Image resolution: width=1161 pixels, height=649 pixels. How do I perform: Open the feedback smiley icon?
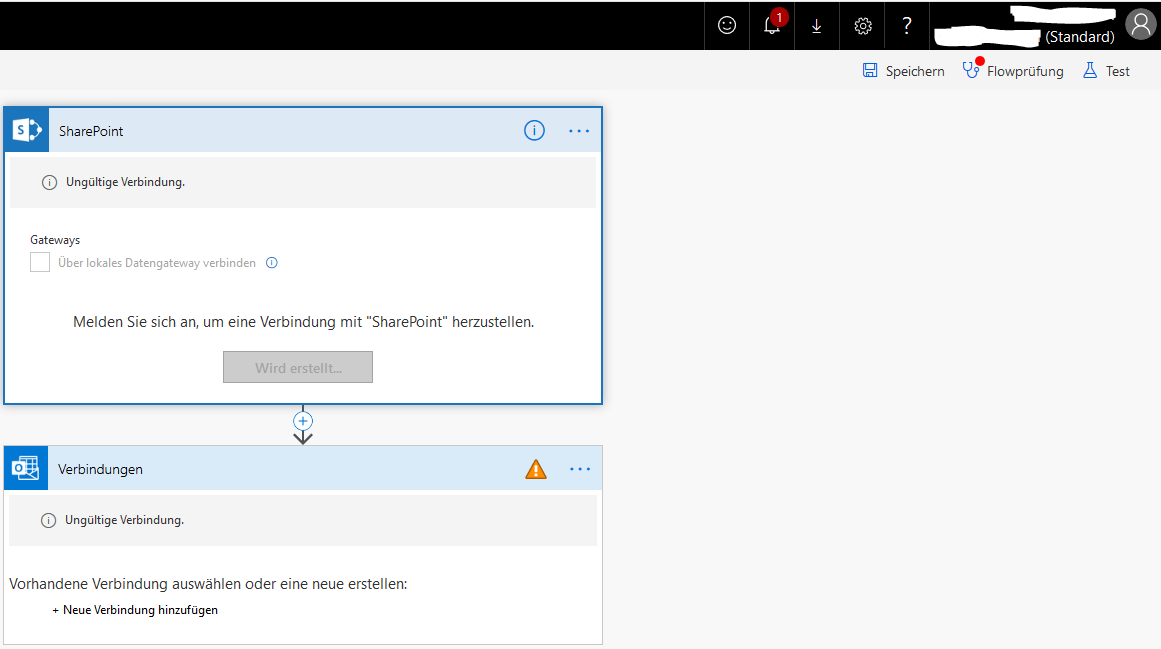(727, 26)
